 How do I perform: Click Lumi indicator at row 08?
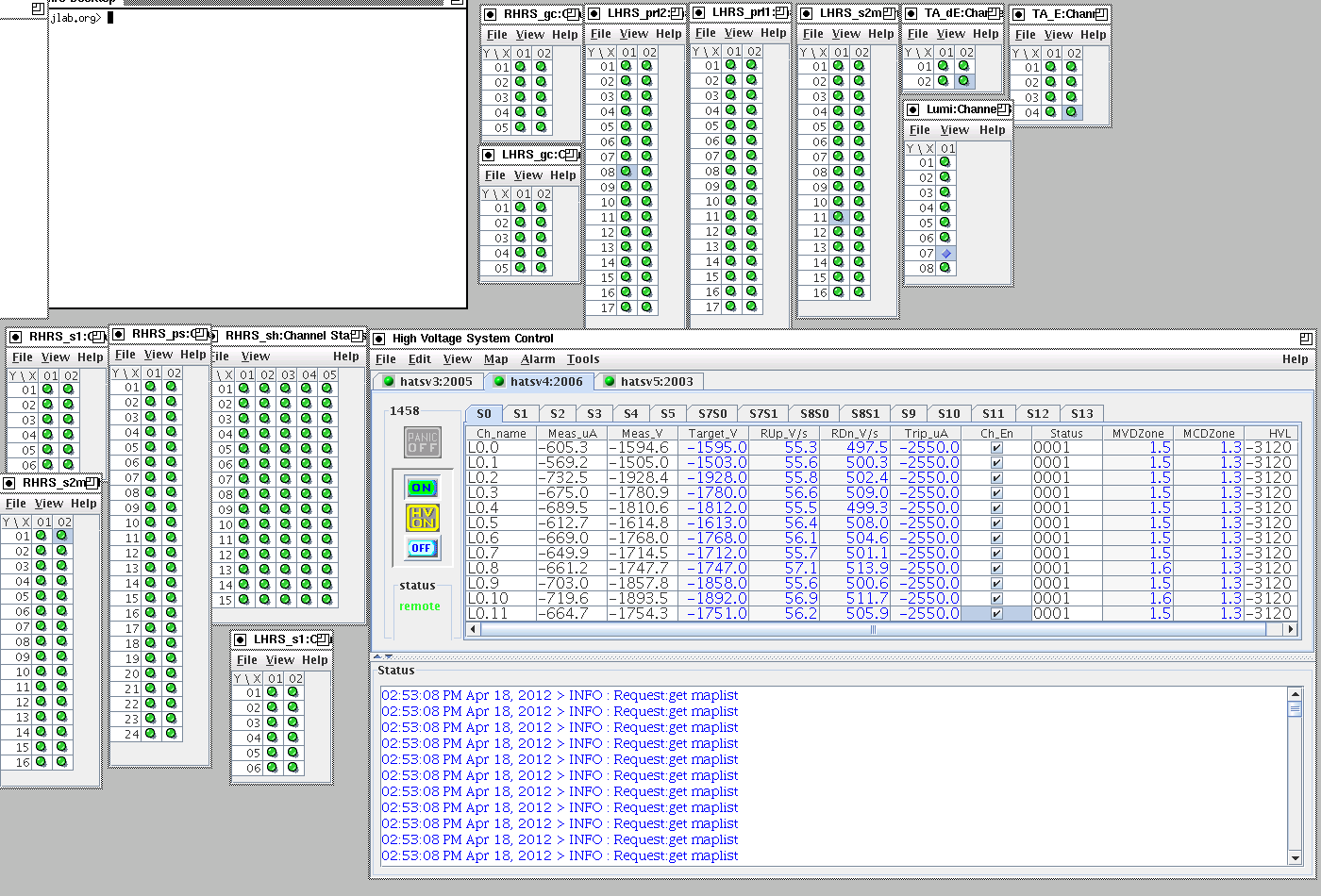click(x=945, y=268)
